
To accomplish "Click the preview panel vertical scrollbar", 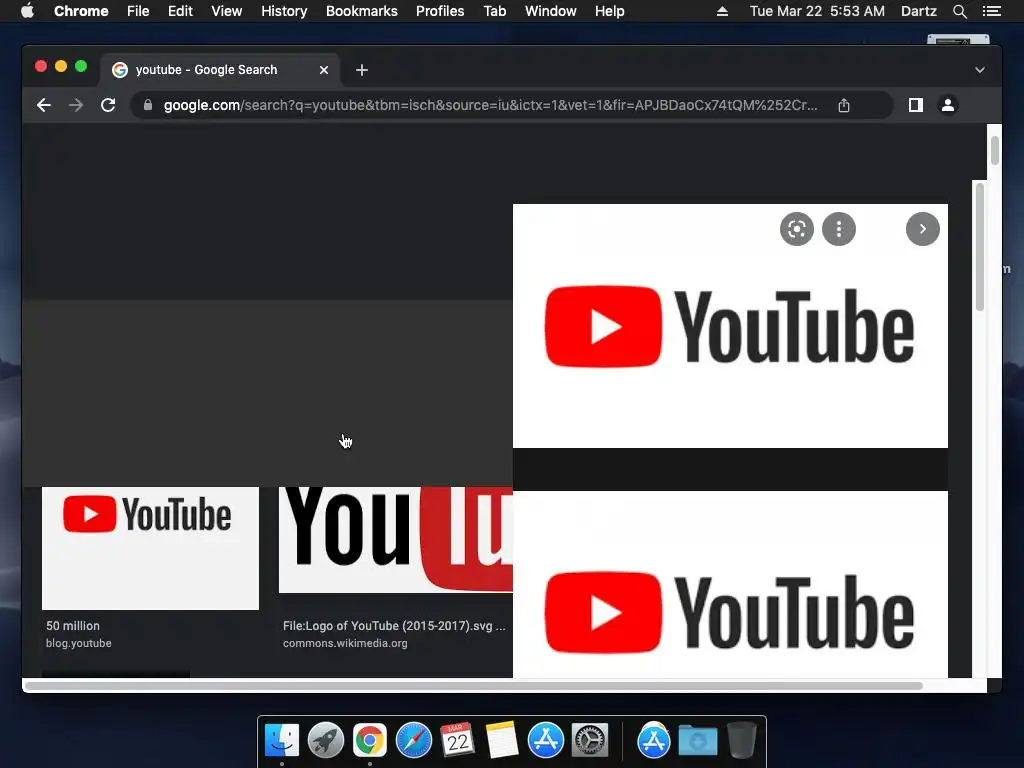I will pyautogui.click(x=980, y=248).
